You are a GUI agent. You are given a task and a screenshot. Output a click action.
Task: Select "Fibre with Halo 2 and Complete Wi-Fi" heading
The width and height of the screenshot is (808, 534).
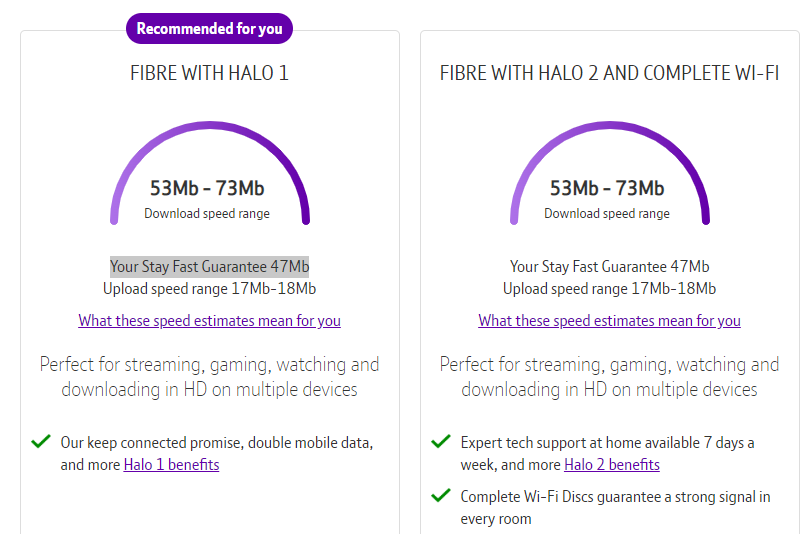tap(609, 74)
